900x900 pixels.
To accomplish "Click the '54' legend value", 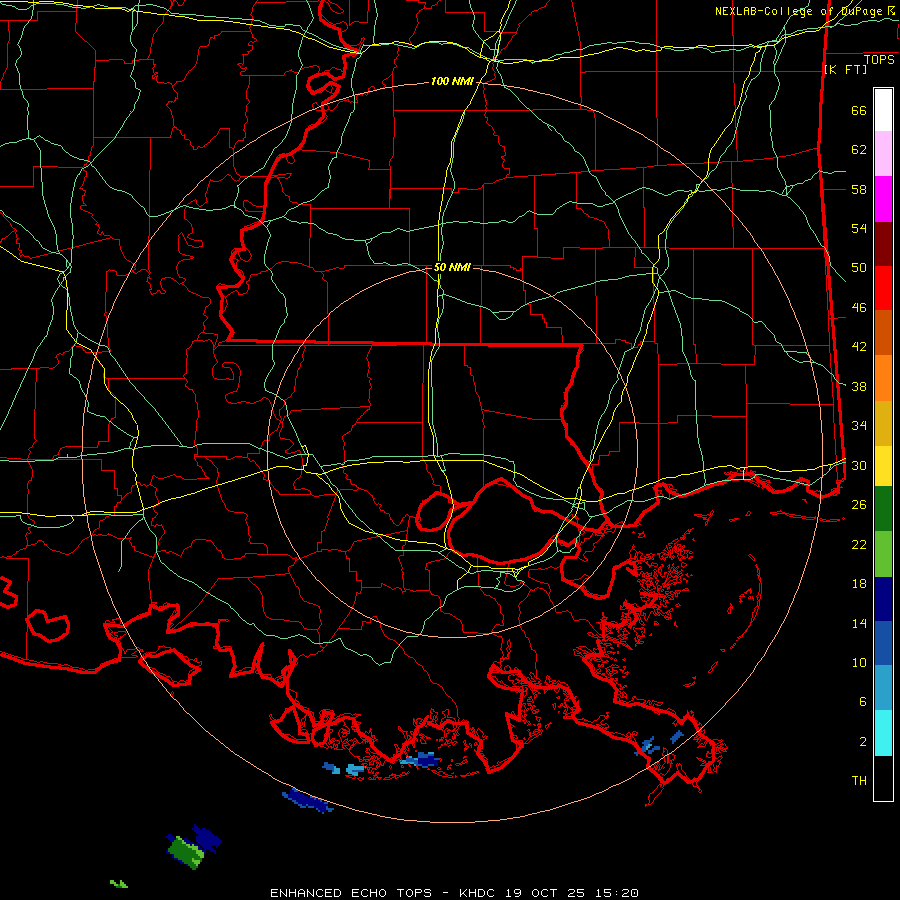I will point(859,228).
